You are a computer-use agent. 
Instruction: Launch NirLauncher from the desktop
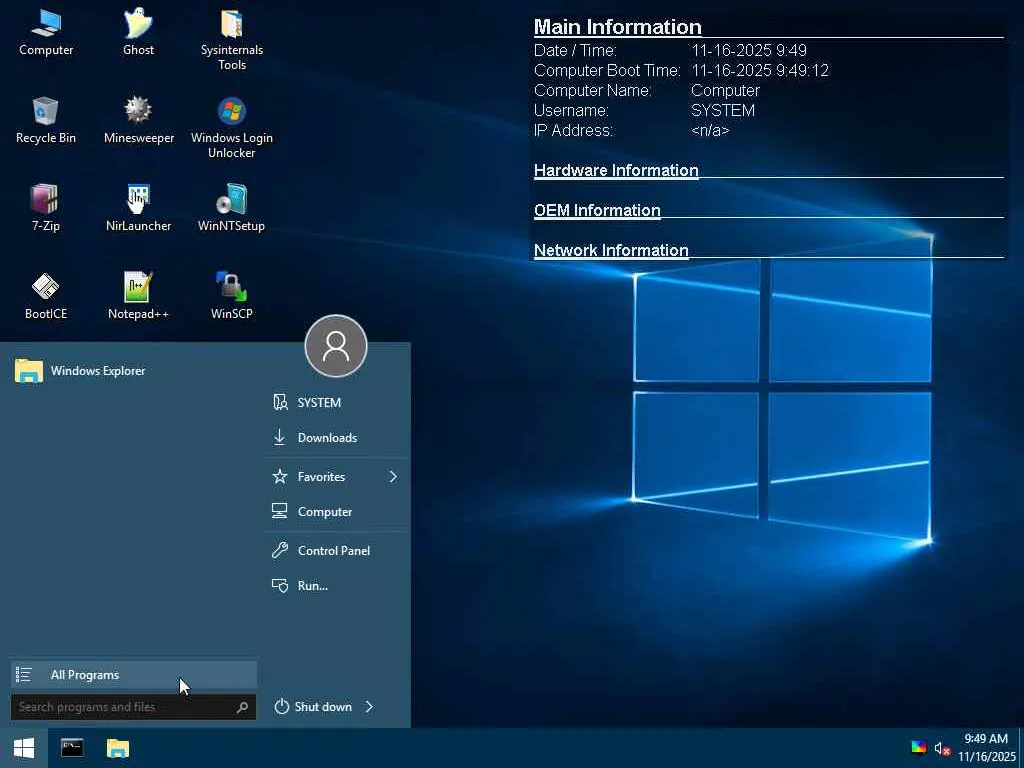[x=138, y=208]
